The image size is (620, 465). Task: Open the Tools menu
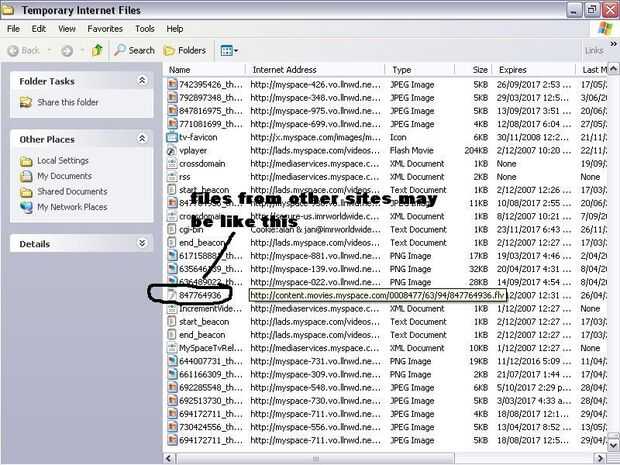[145, 29]
